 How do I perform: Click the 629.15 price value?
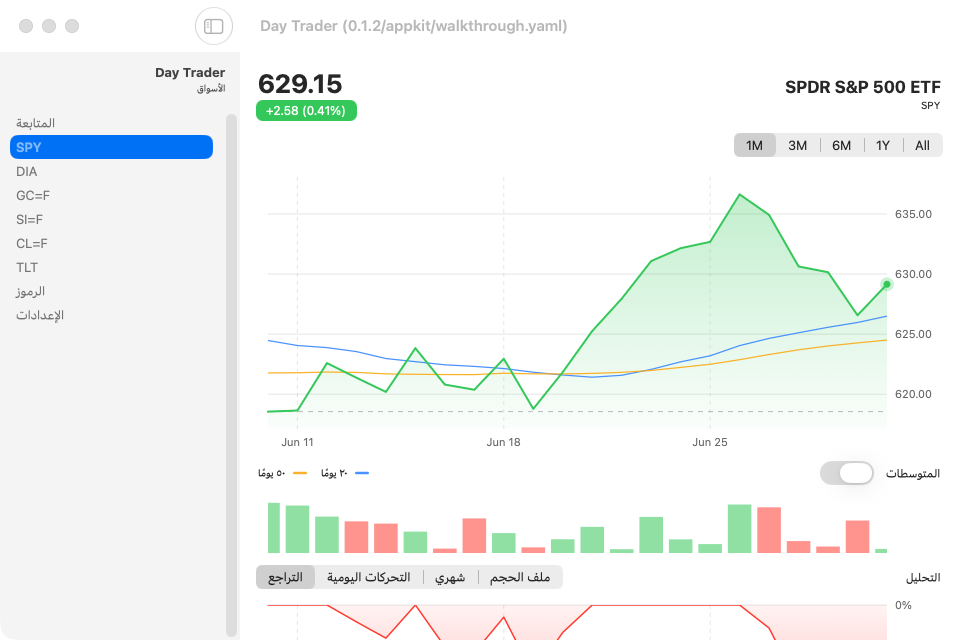[300, 84]
